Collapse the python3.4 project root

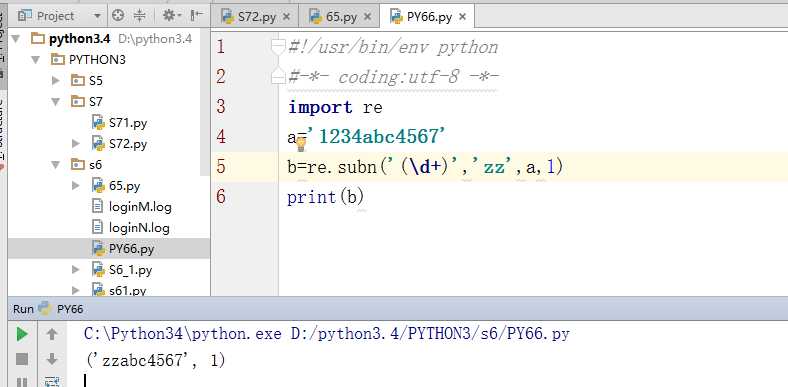(16, 39)
